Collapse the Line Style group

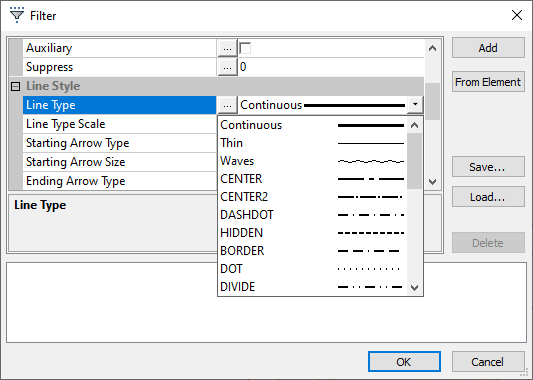(15, 86)
